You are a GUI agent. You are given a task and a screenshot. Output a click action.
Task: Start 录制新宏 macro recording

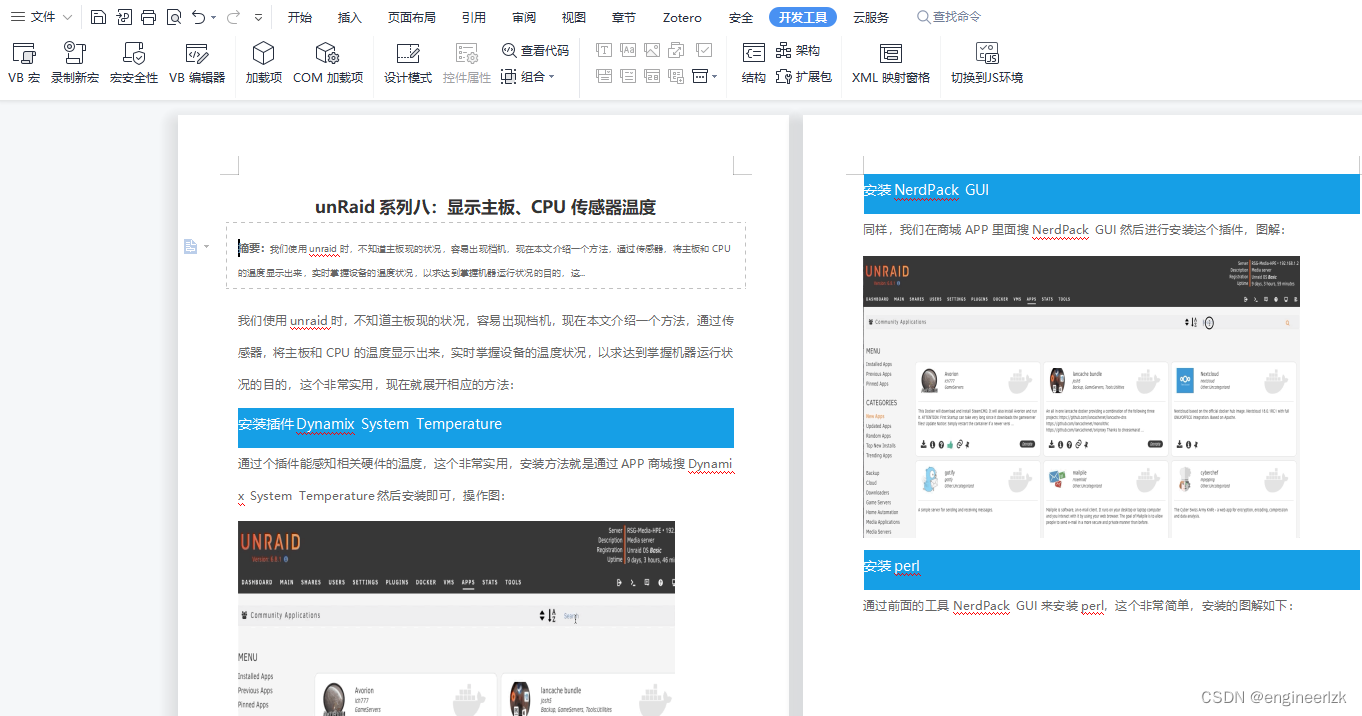(x=75, y=63)
